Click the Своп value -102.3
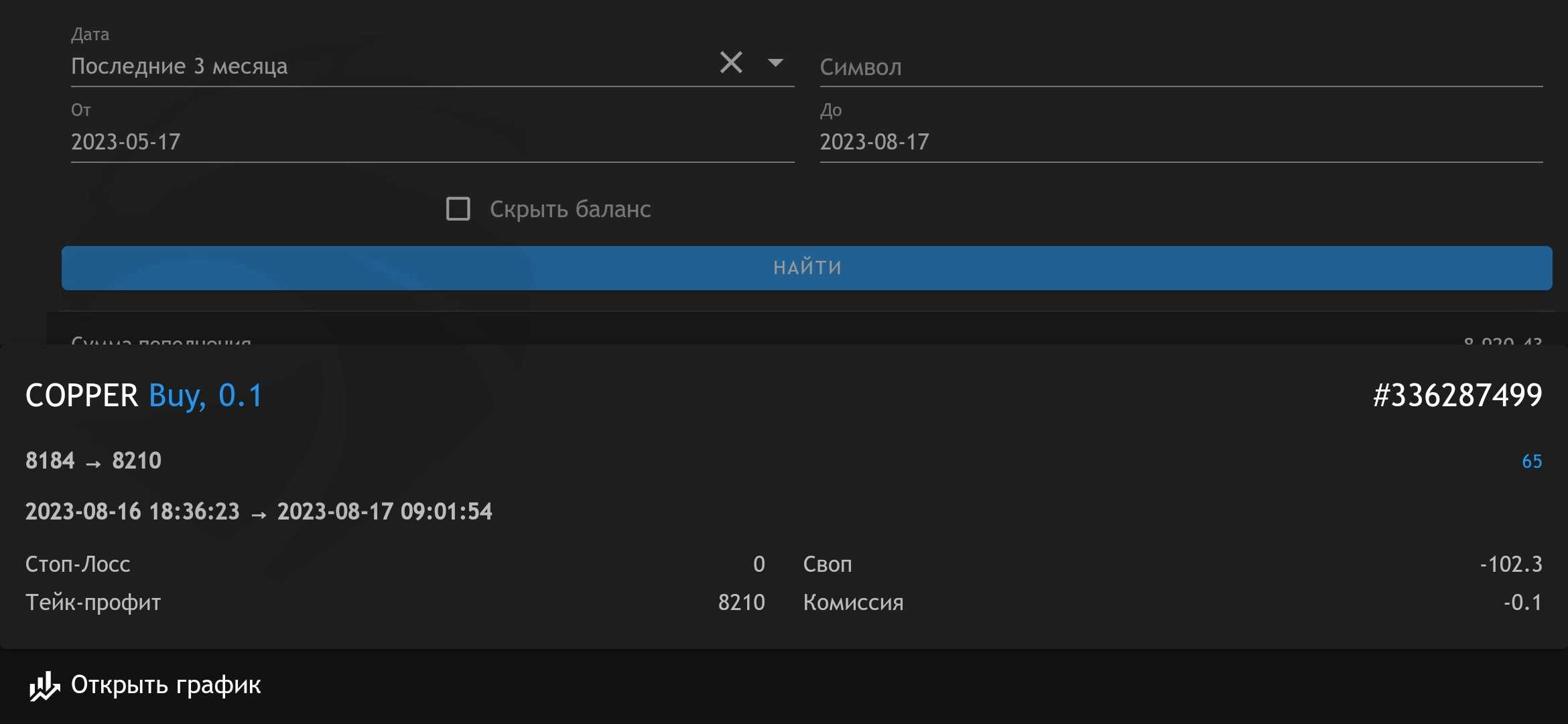 1510,564
